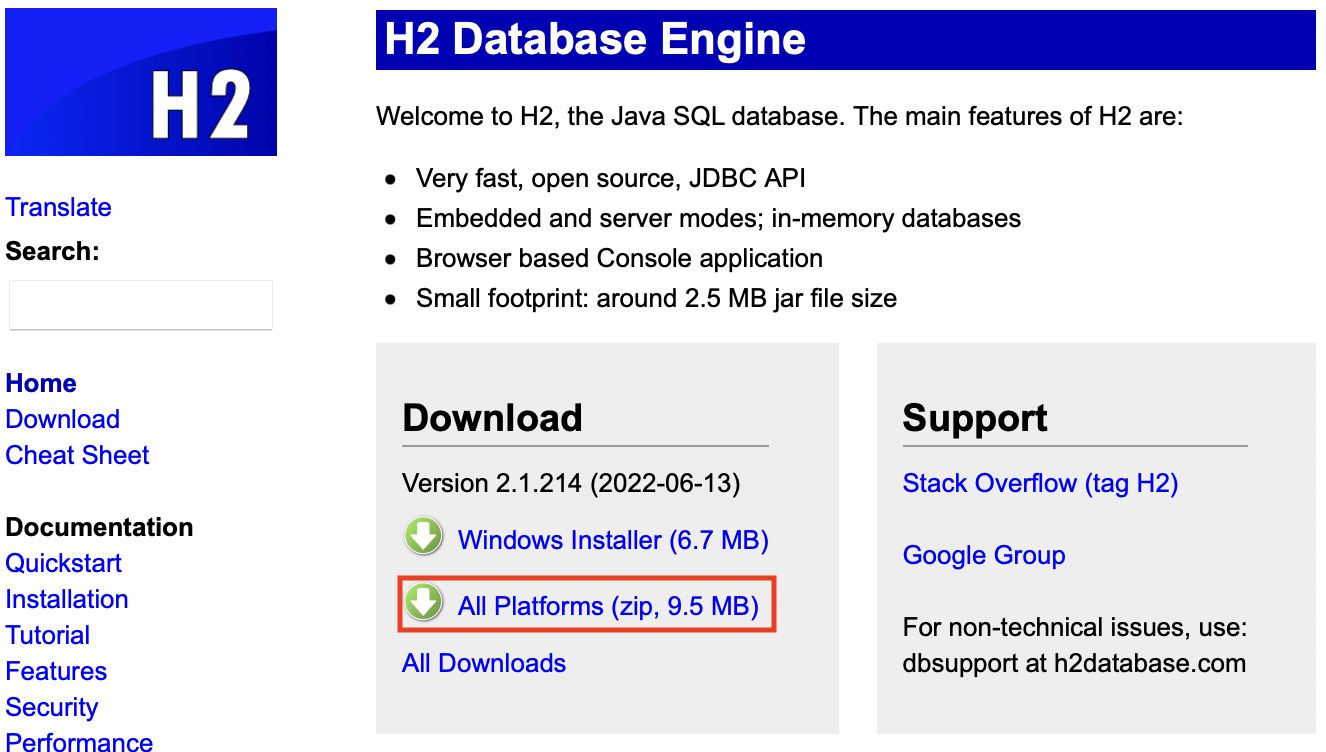Open Stack Overflow (tag H2) link
1326x752 pixels.
(1040, 484)
